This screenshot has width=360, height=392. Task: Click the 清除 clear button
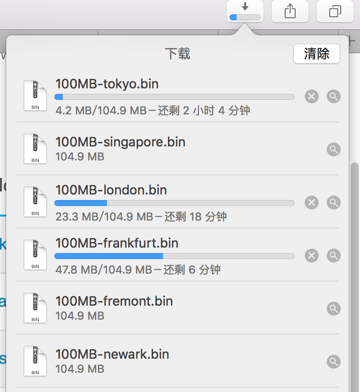coord(317,54)
